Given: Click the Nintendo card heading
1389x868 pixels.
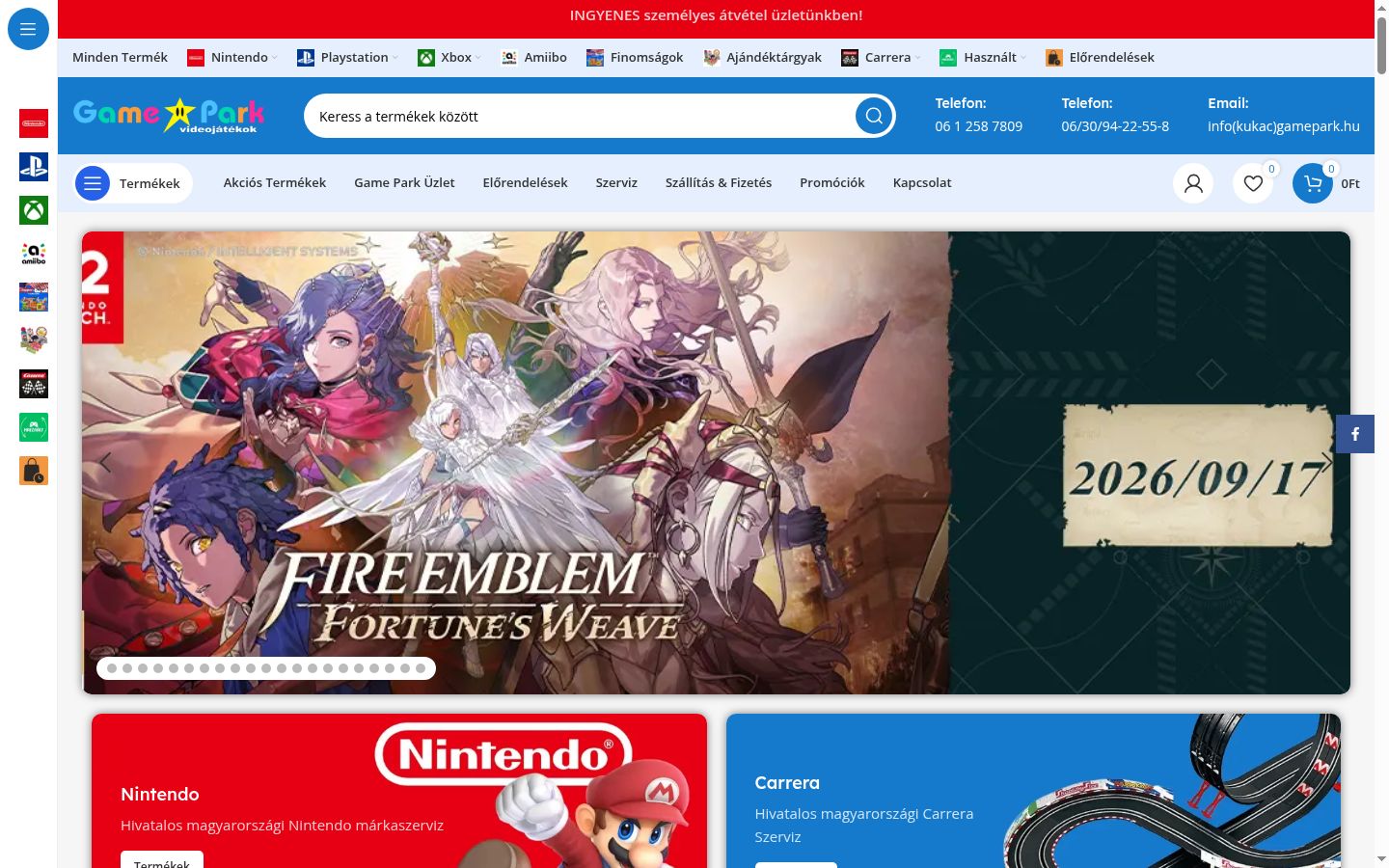Looking at the screenshot, I should (x=160, y=795).
